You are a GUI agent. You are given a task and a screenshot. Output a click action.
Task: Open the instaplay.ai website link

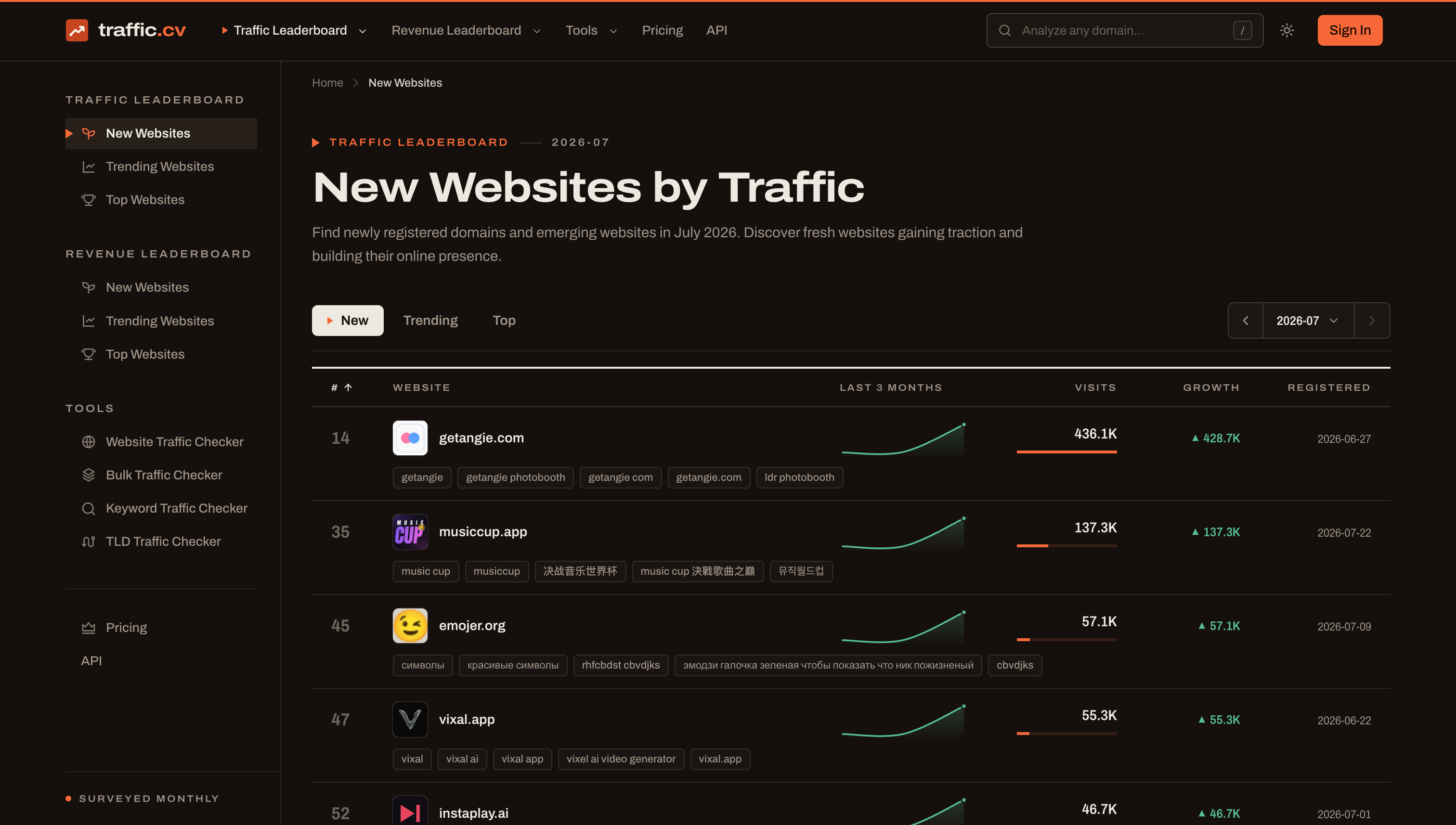(x=474, y=813)
